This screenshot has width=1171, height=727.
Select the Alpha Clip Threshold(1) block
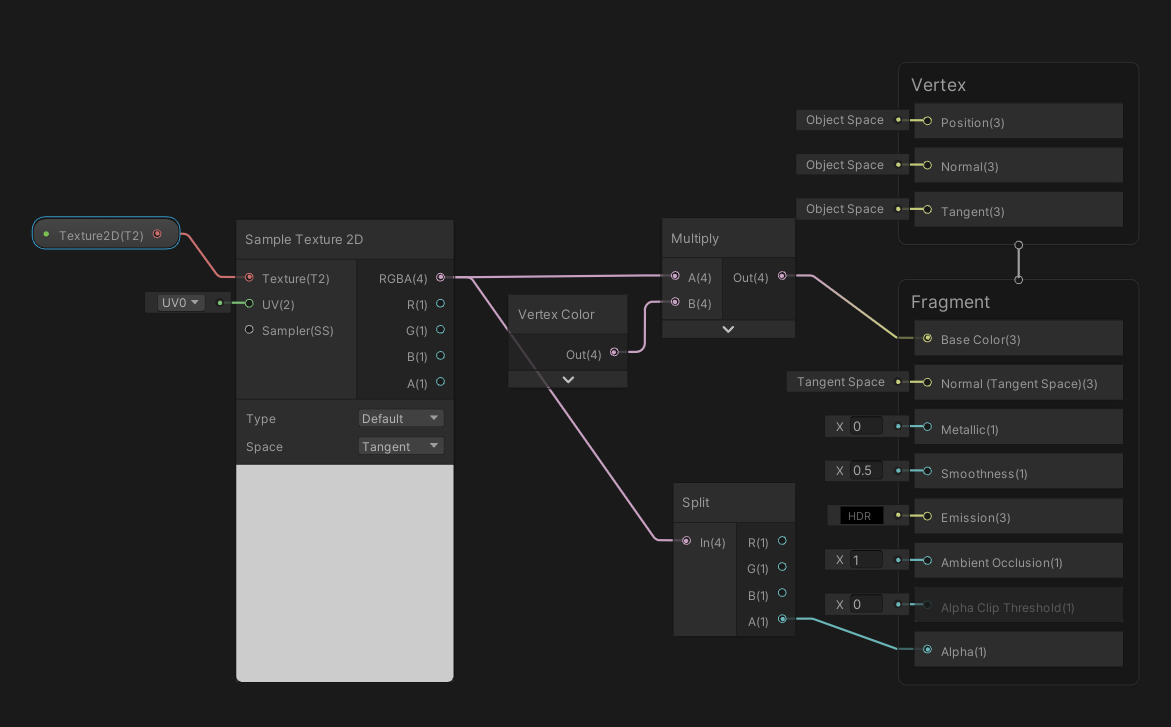tap(1018, 605)
